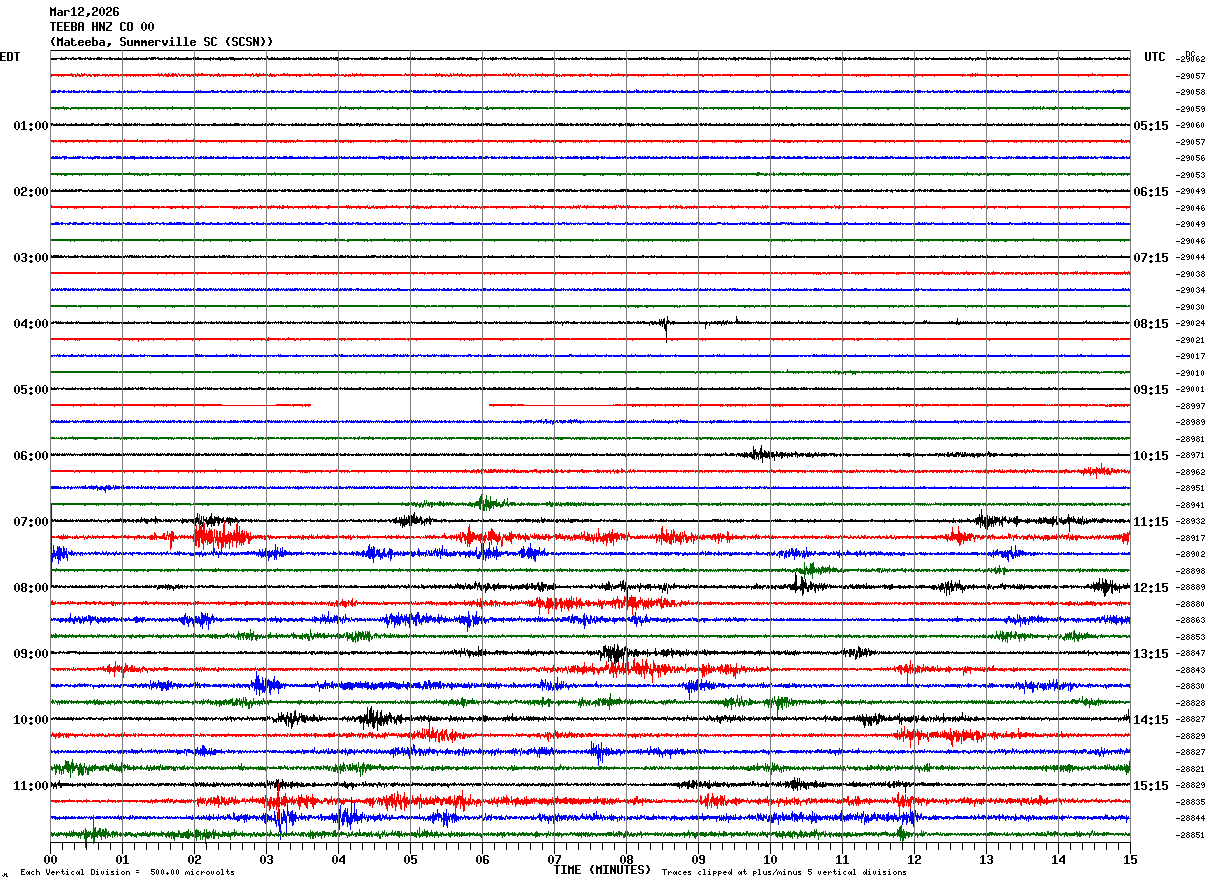Click the TIME (MINUTES) axis title
1210x886 pixels.
(602, 870)
